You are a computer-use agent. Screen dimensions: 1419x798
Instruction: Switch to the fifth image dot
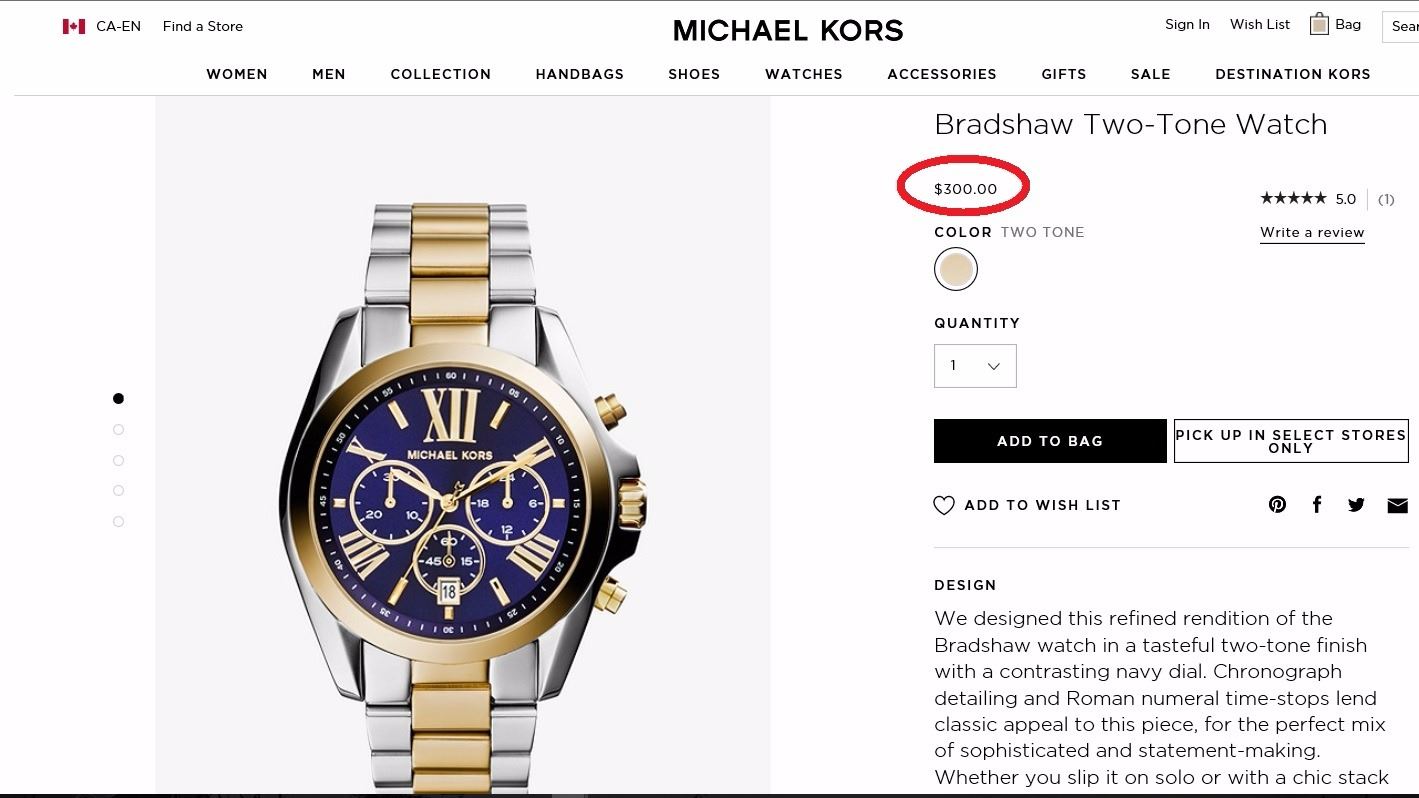point(119,522)
